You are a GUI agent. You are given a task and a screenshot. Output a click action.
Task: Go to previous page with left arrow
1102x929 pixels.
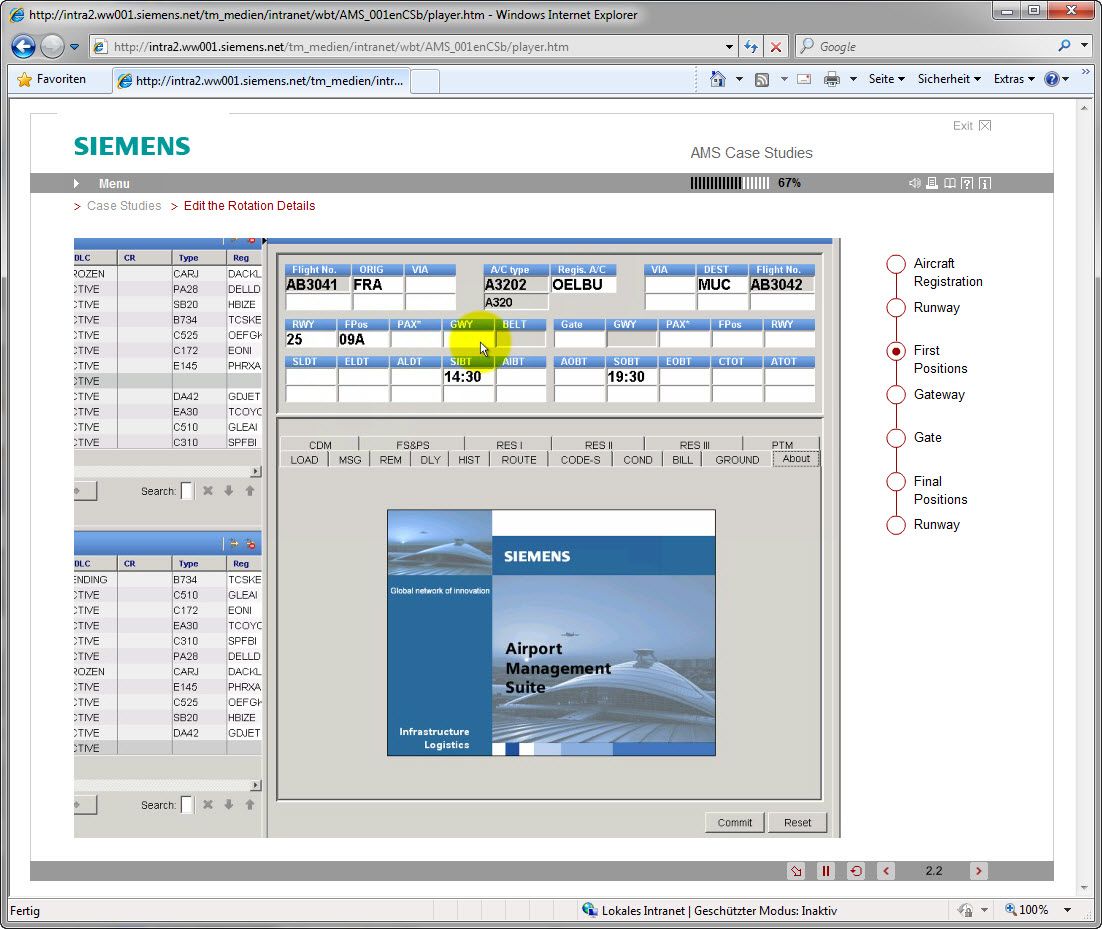click(x=886, y=871)
